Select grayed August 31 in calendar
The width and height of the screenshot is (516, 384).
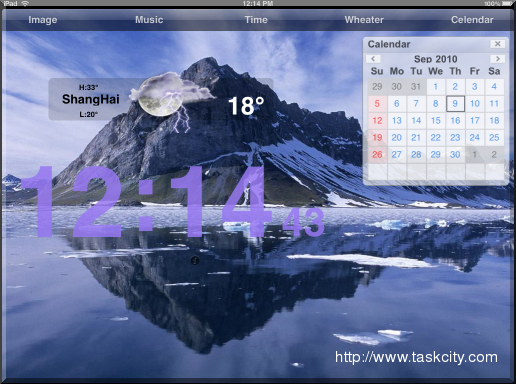pyautogui.click(x=416, y=87)
